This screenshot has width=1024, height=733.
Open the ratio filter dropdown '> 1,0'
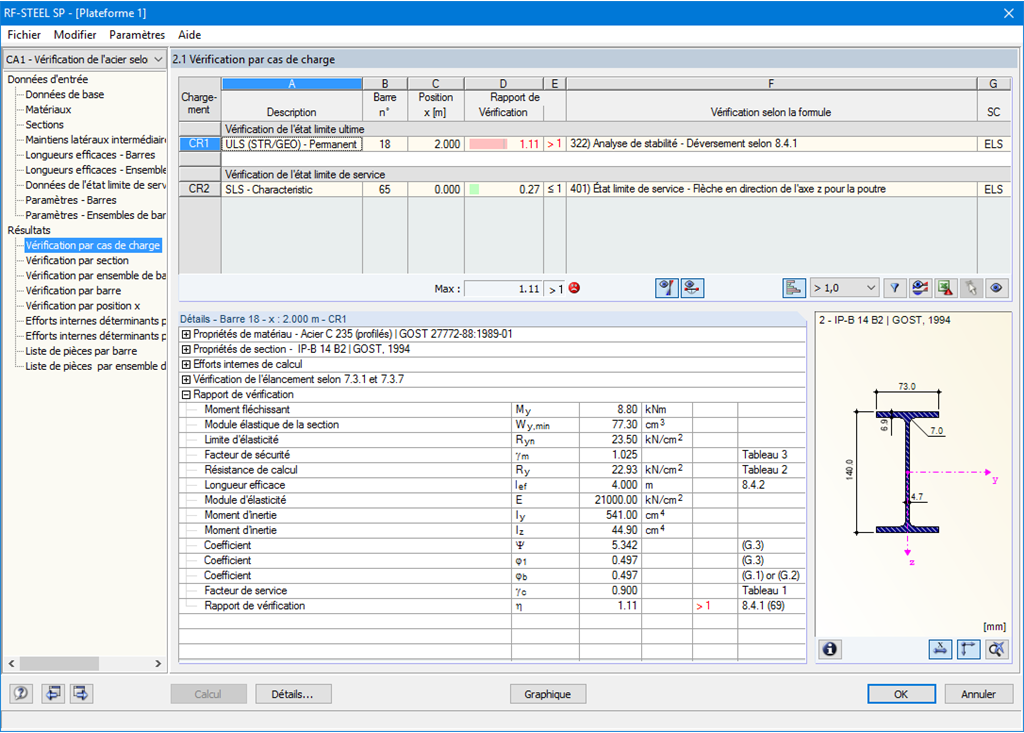click(844, 288)
